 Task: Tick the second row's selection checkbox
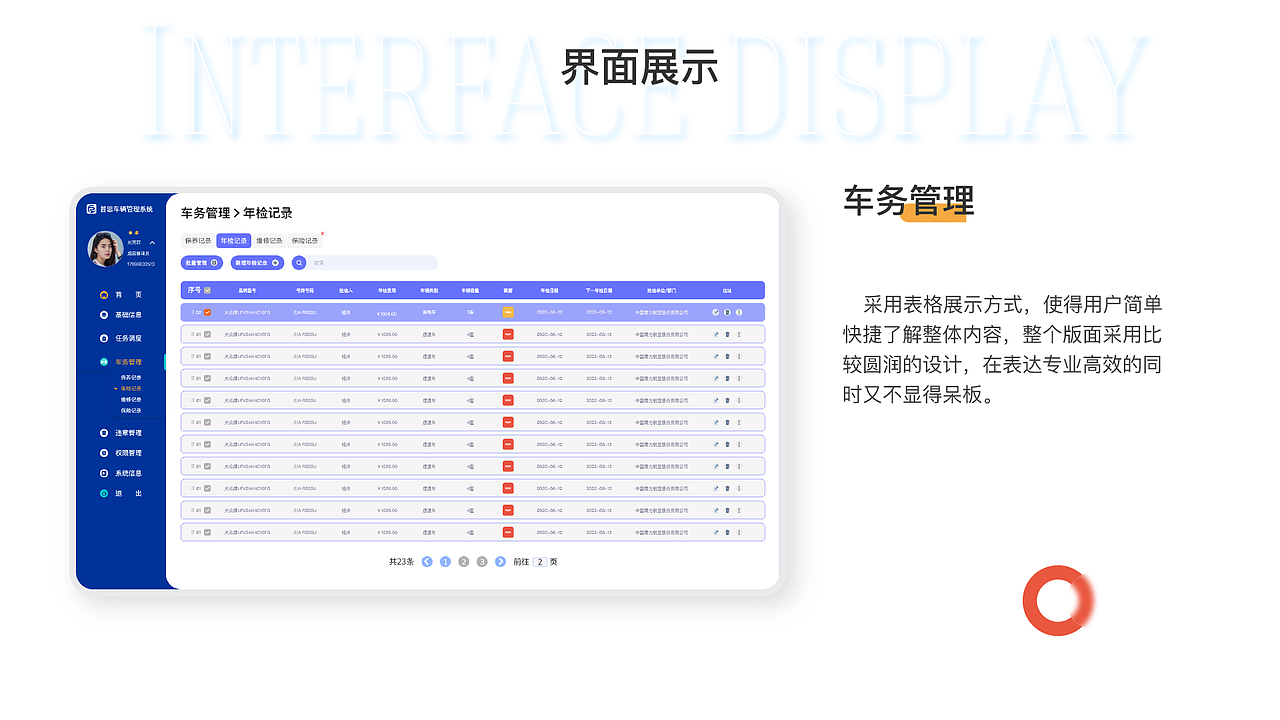[207, 334]
